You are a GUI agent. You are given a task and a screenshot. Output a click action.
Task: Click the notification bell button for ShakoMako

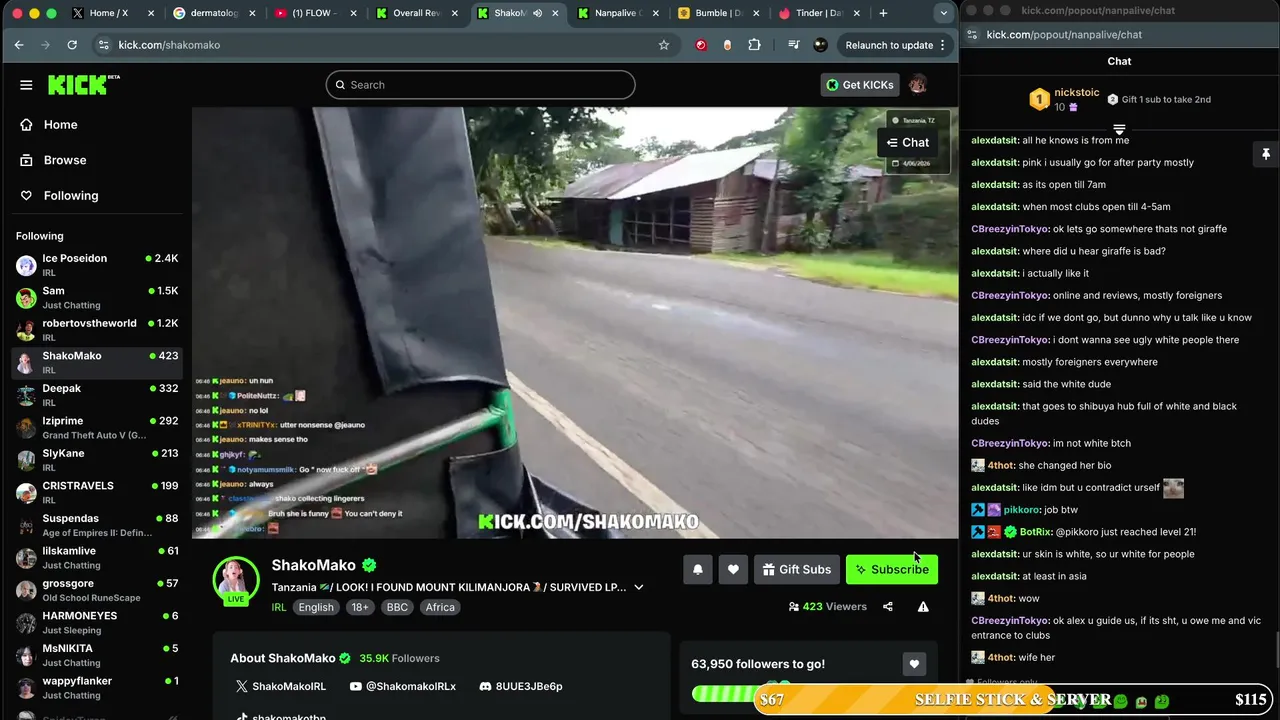pos(698,570)
